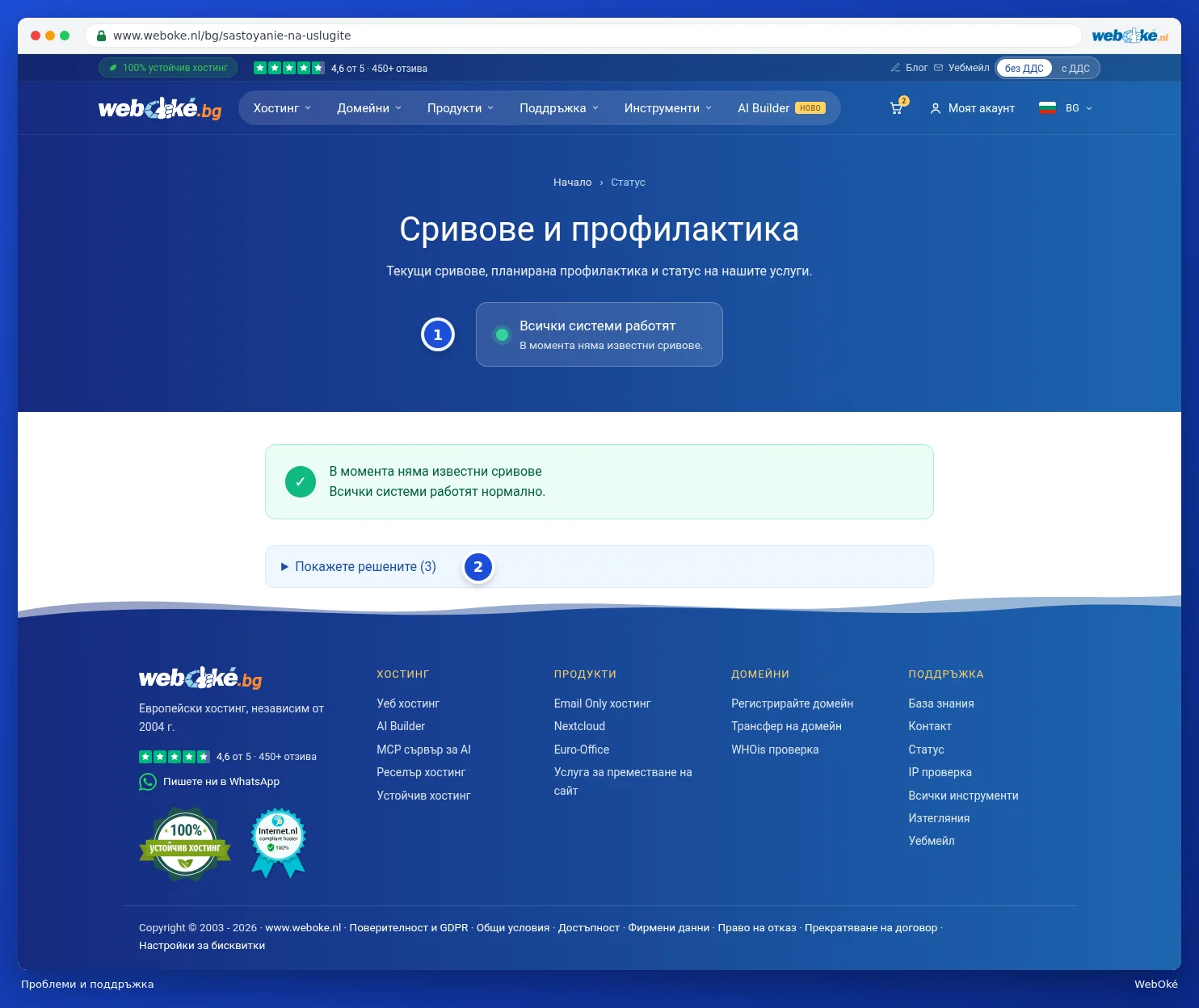
Task: Go to Блог in top bar
Action: click(909, 68)
